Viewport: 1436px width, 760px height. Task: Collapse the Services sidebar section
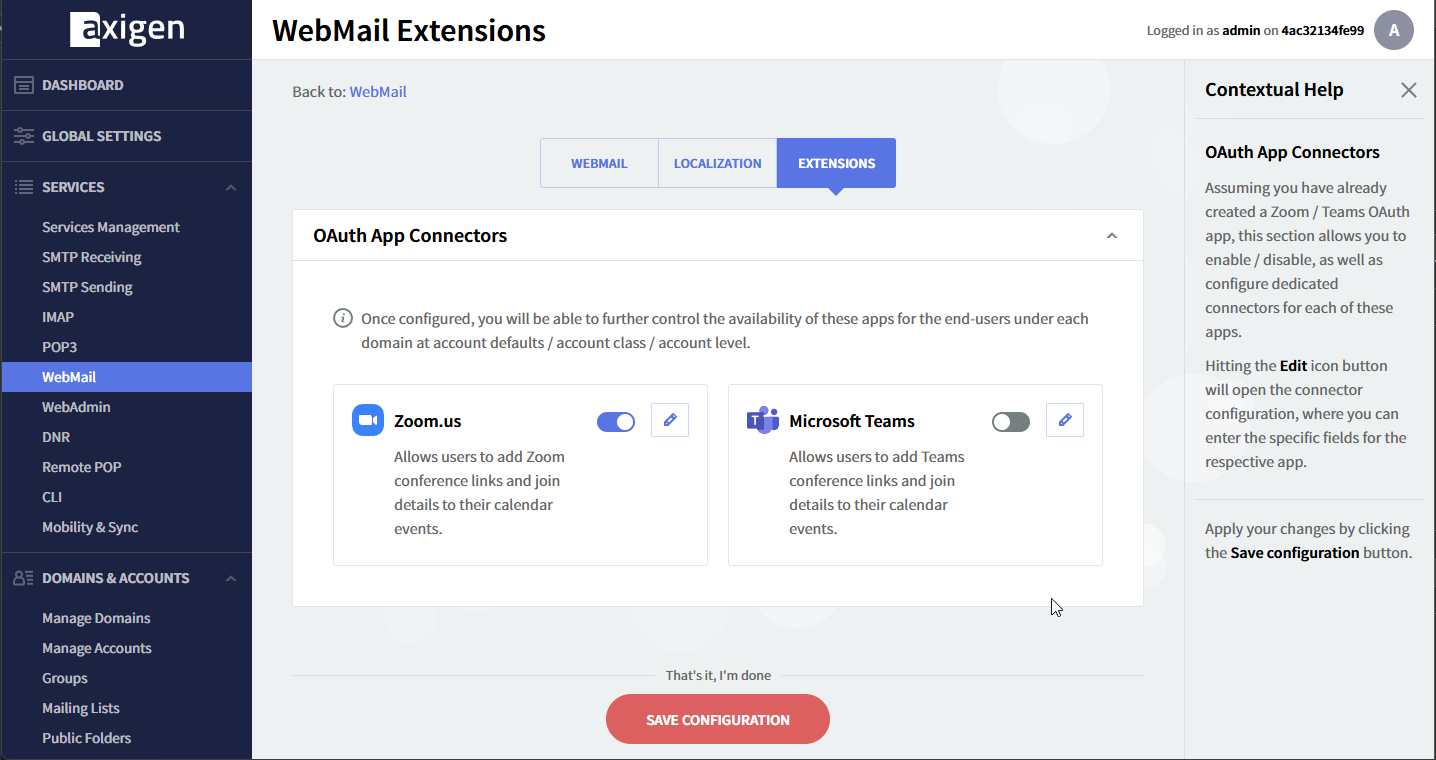pyautogui.click(x=231, y=188)
